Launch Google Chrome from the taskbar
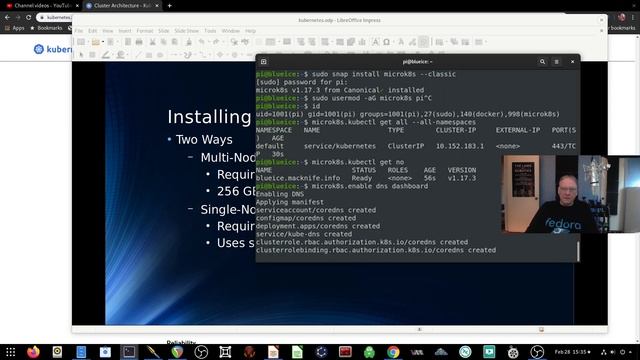 coord(393,352)
